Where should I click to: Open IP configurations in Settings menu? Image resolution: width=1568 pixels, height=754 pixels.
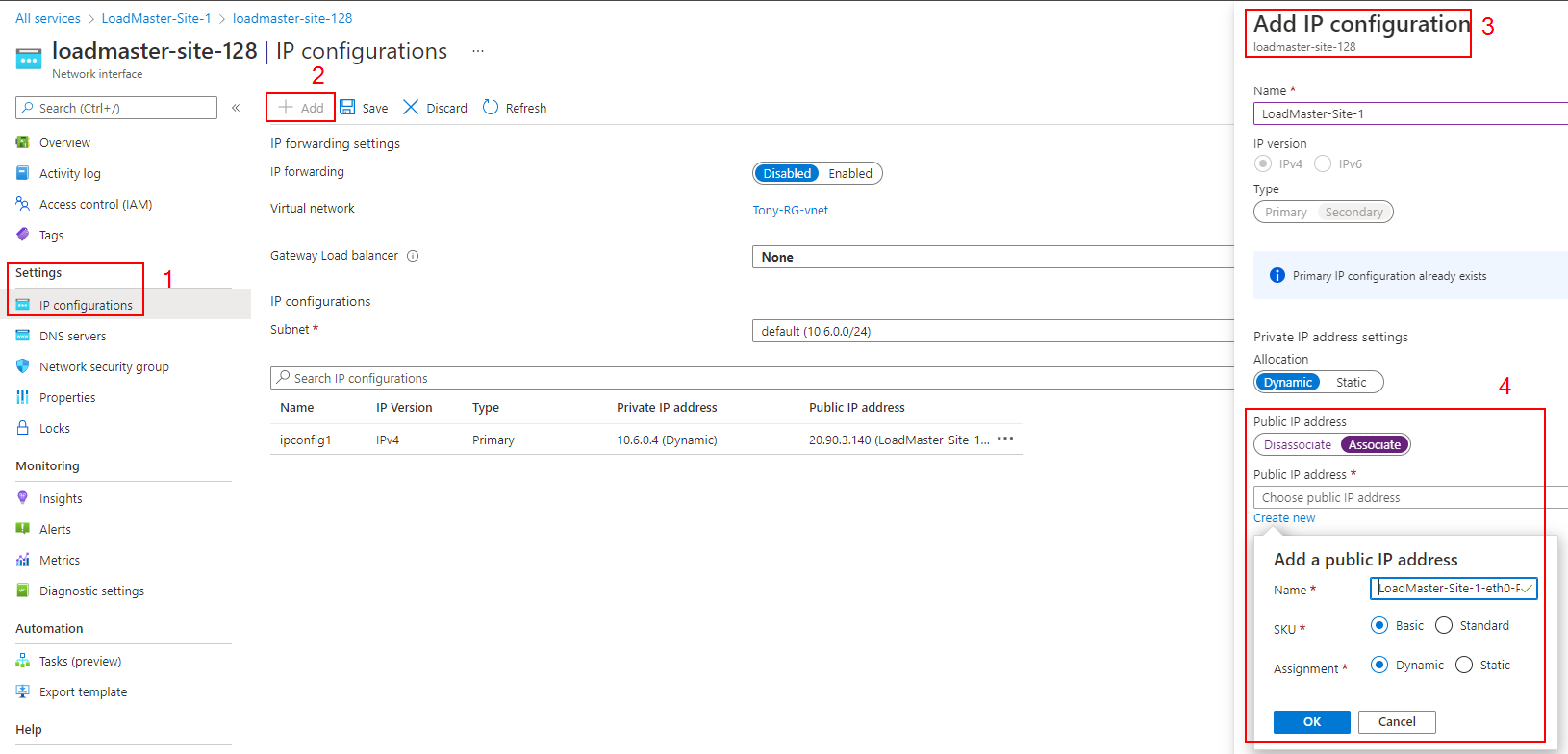[x=86, y=305]
